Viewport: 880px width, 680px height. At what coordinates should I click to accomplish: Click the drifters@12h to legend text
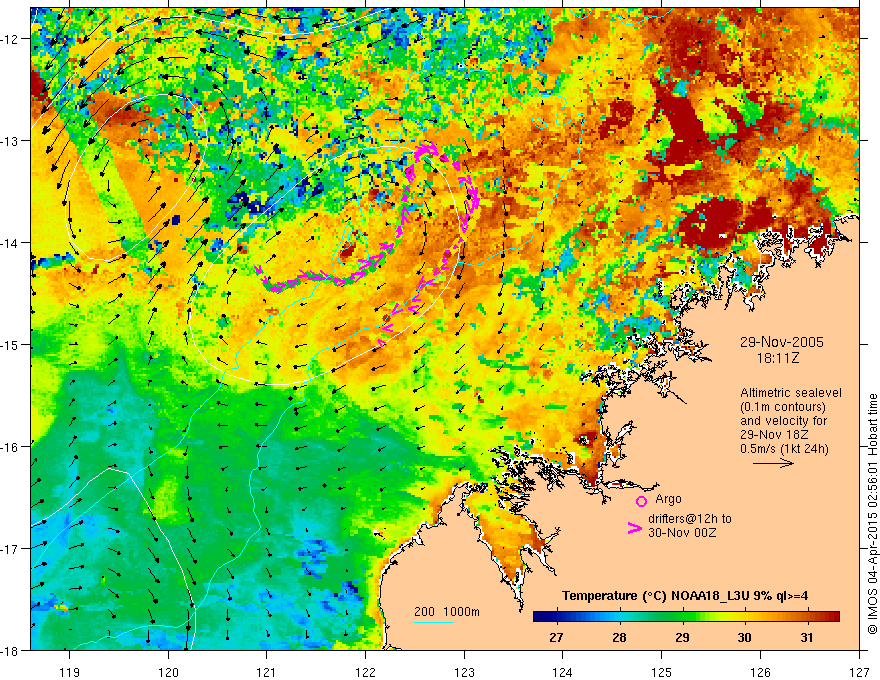point(690,519)
